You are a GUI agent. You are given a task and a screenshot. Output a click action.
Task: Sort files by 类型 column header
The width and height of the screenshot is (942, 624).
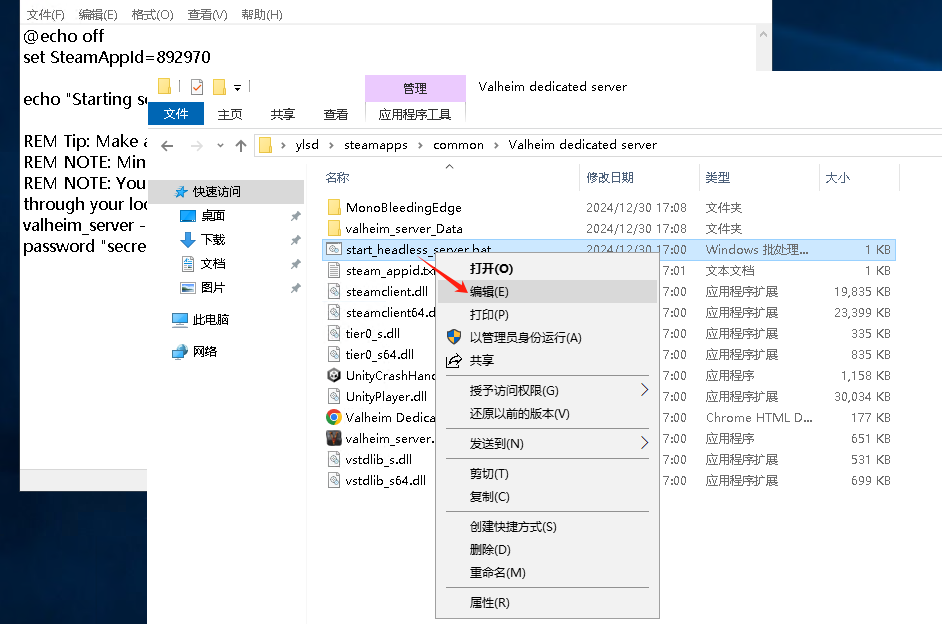click(759, 177)
